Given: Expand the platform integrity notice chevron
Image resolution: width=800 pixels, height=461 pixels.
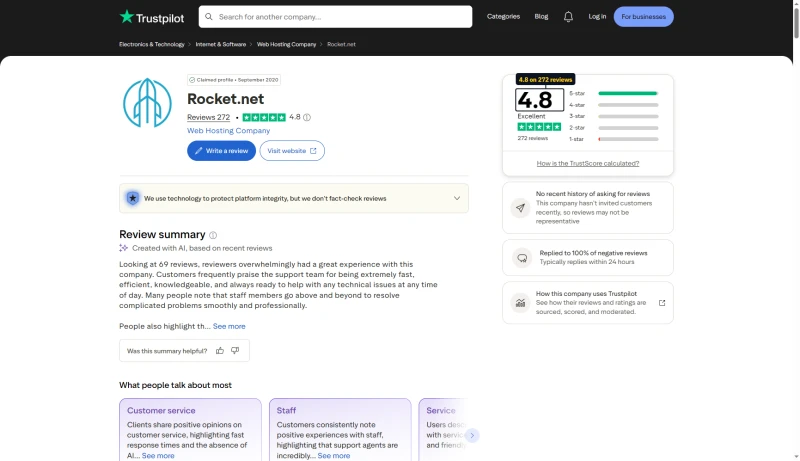Looking at the screenshot, I should tap(457, 198).
